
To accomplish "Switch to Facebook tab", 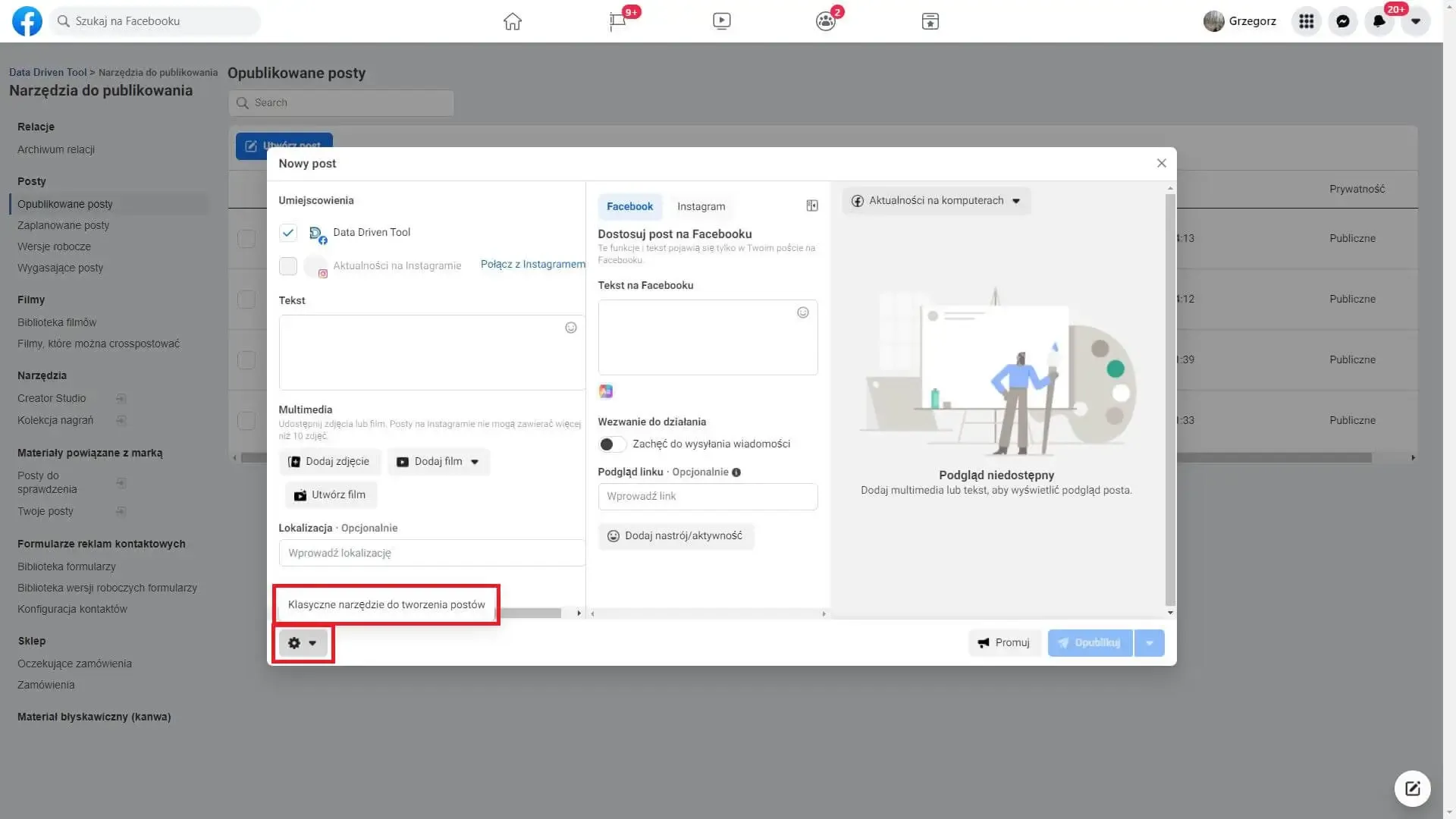I will [629, 206].
